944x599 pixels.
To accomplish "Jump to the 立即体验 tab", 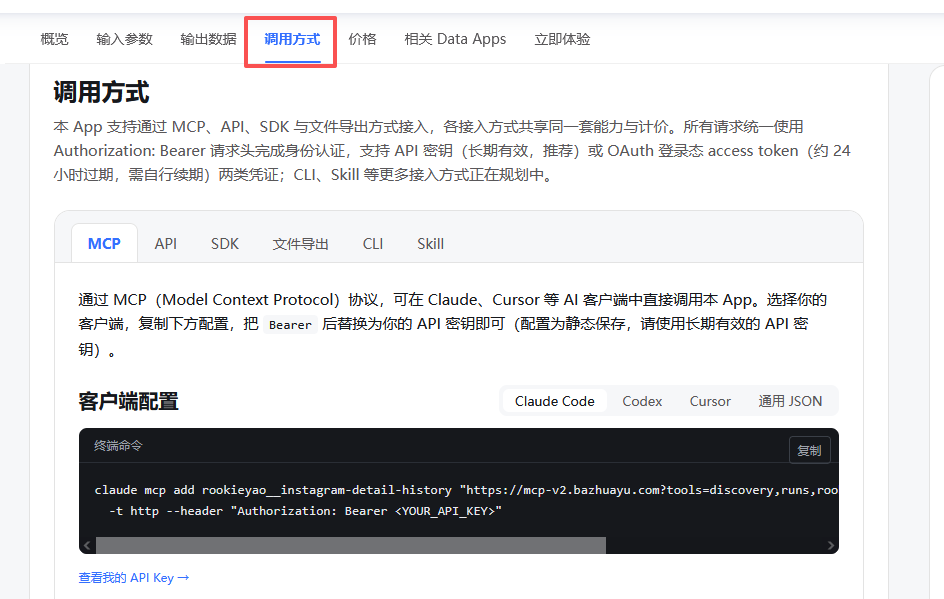I will click(562, 39).
